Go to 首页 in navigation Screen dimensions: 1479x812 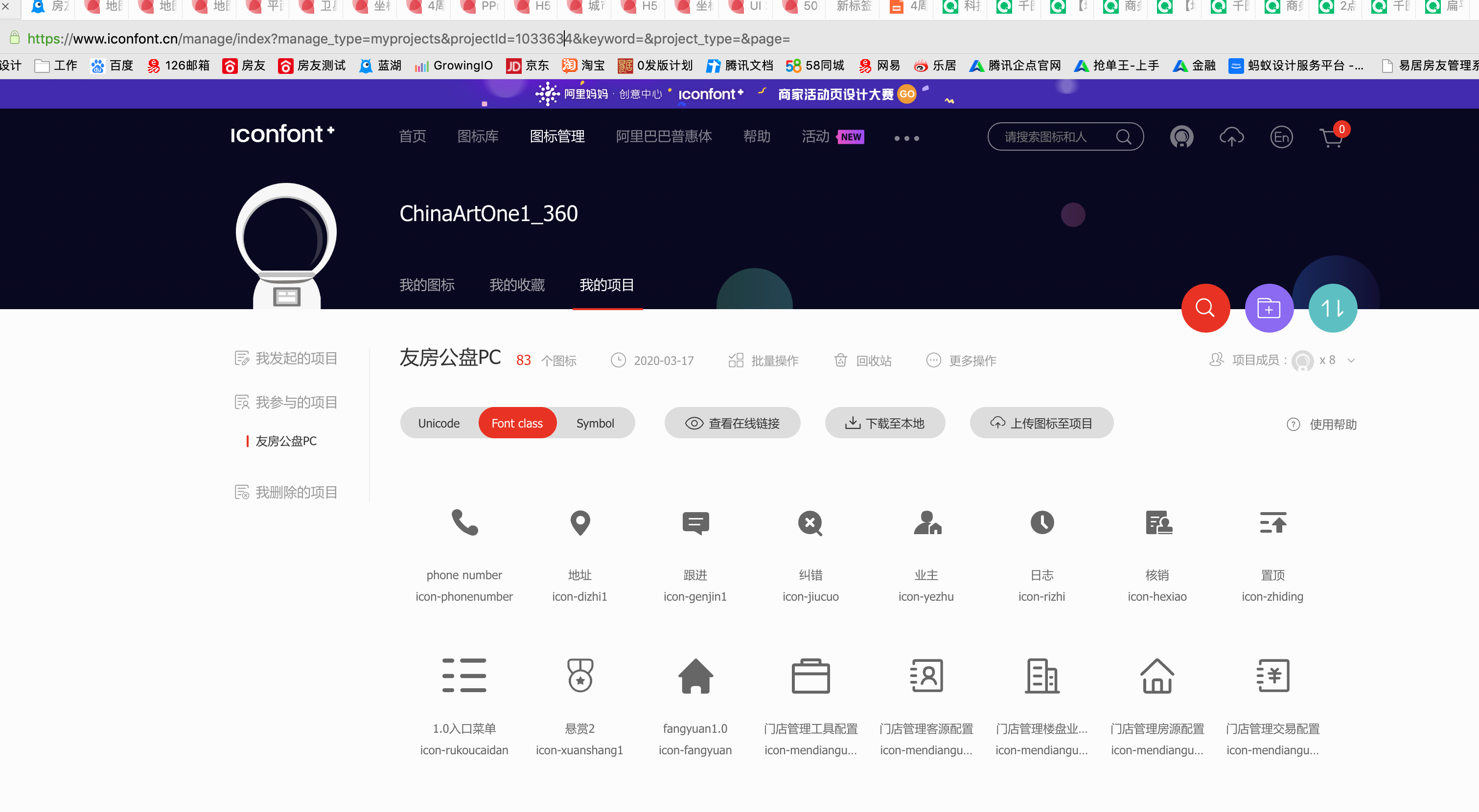pos(412,136)
